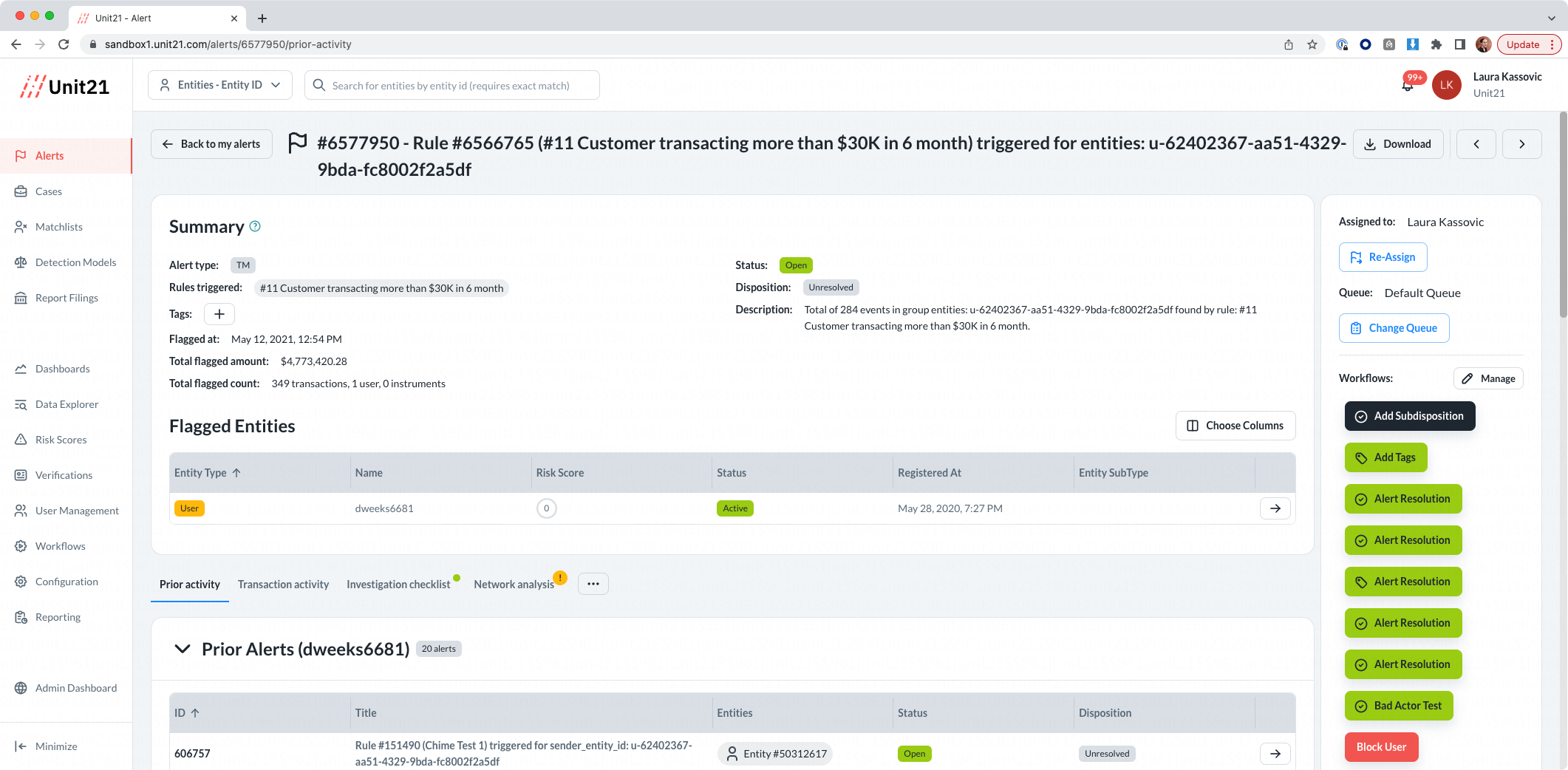Click the browser Update button
This screenshot has width=1568, height=770.
click(x=1530, y=44)
